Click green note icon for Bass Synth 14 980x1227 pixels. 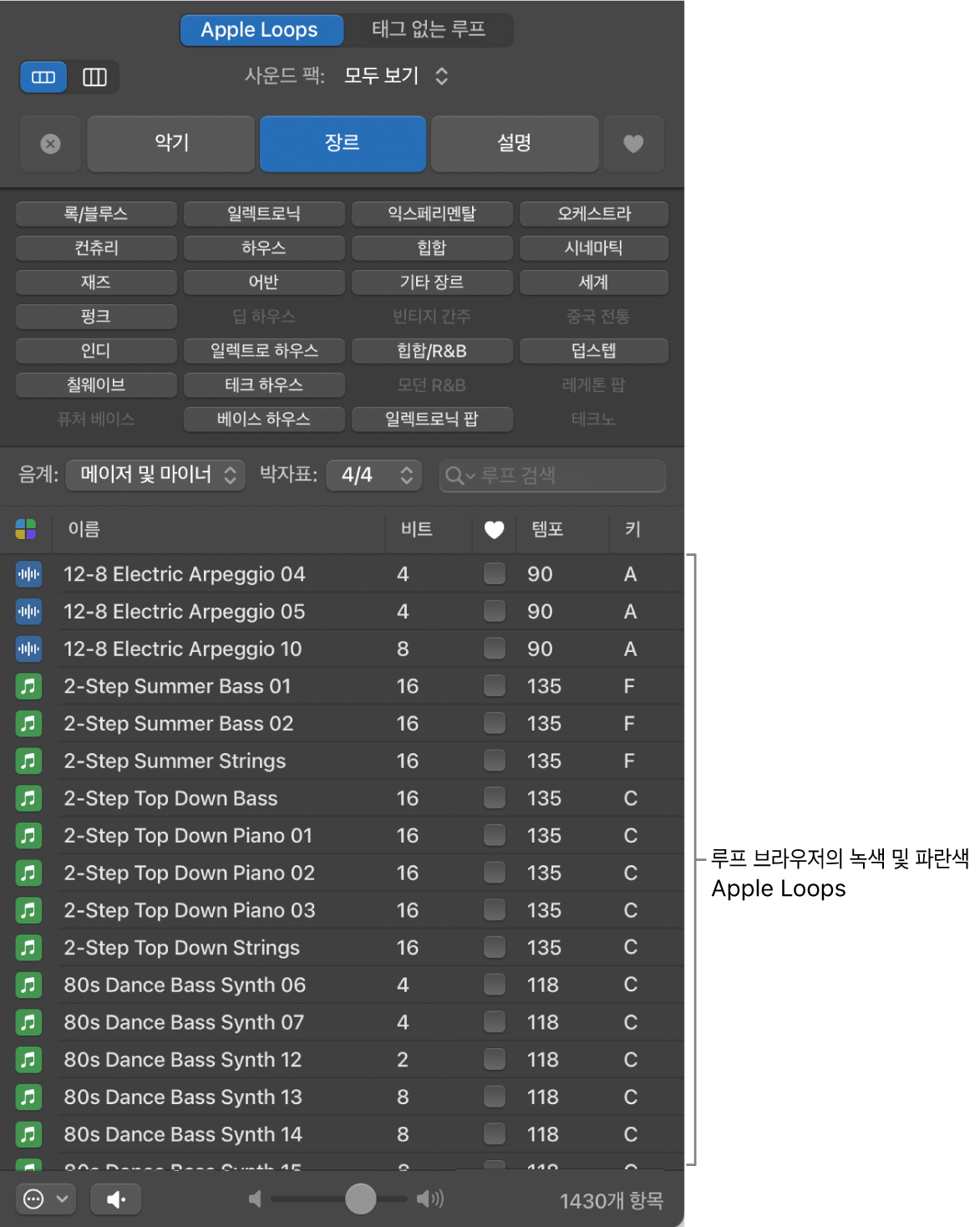point(28,1134)
